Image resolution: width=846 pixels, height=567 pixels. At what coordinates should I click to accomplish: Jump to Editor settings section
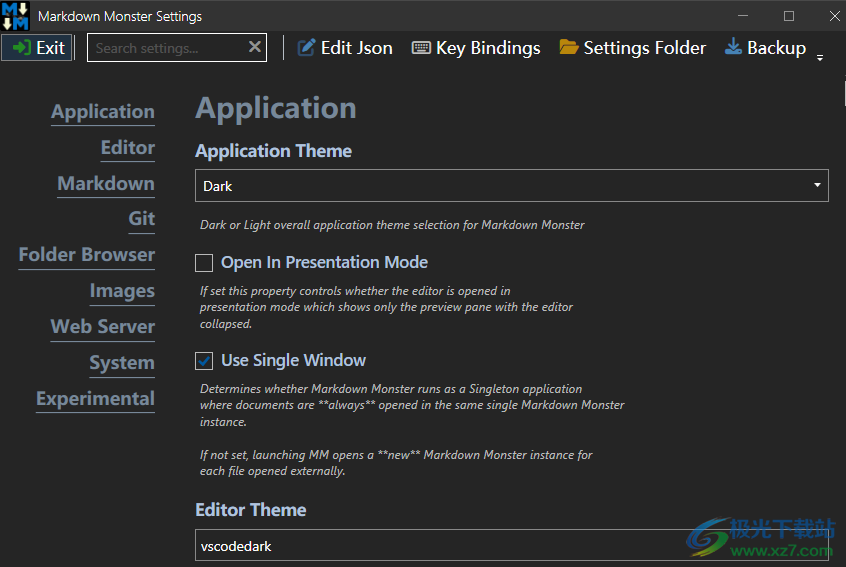click(x=128, y=148)
